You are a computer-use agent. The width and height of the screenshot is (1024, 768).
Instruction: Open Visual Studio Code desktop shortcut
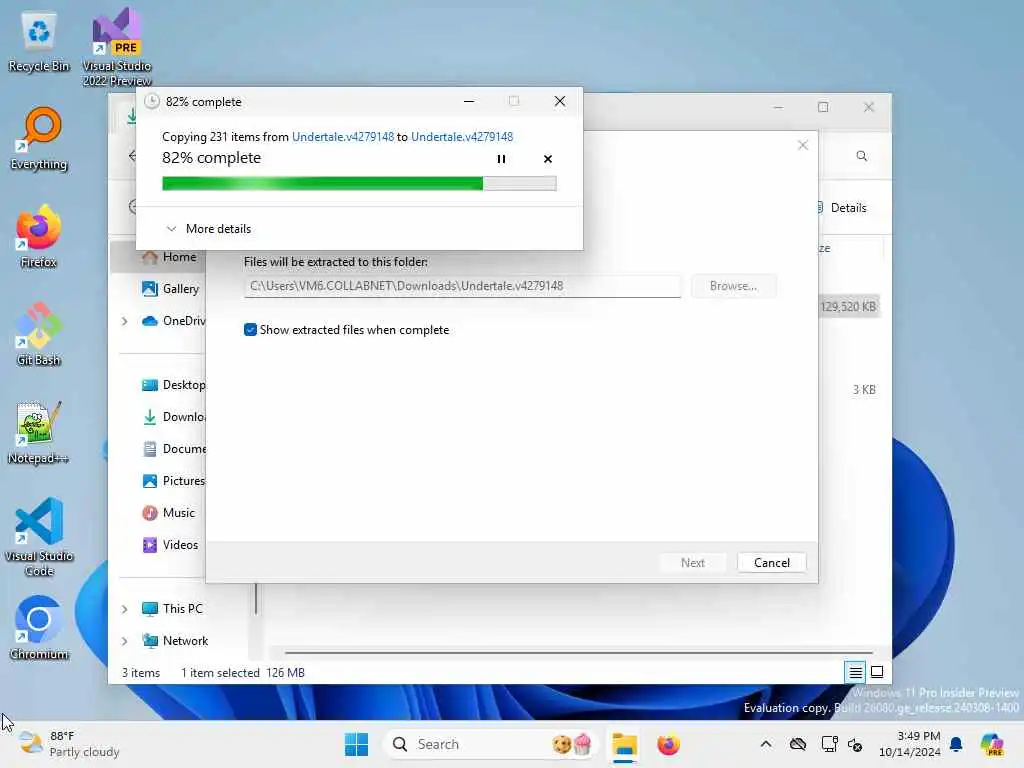[39, 537]
